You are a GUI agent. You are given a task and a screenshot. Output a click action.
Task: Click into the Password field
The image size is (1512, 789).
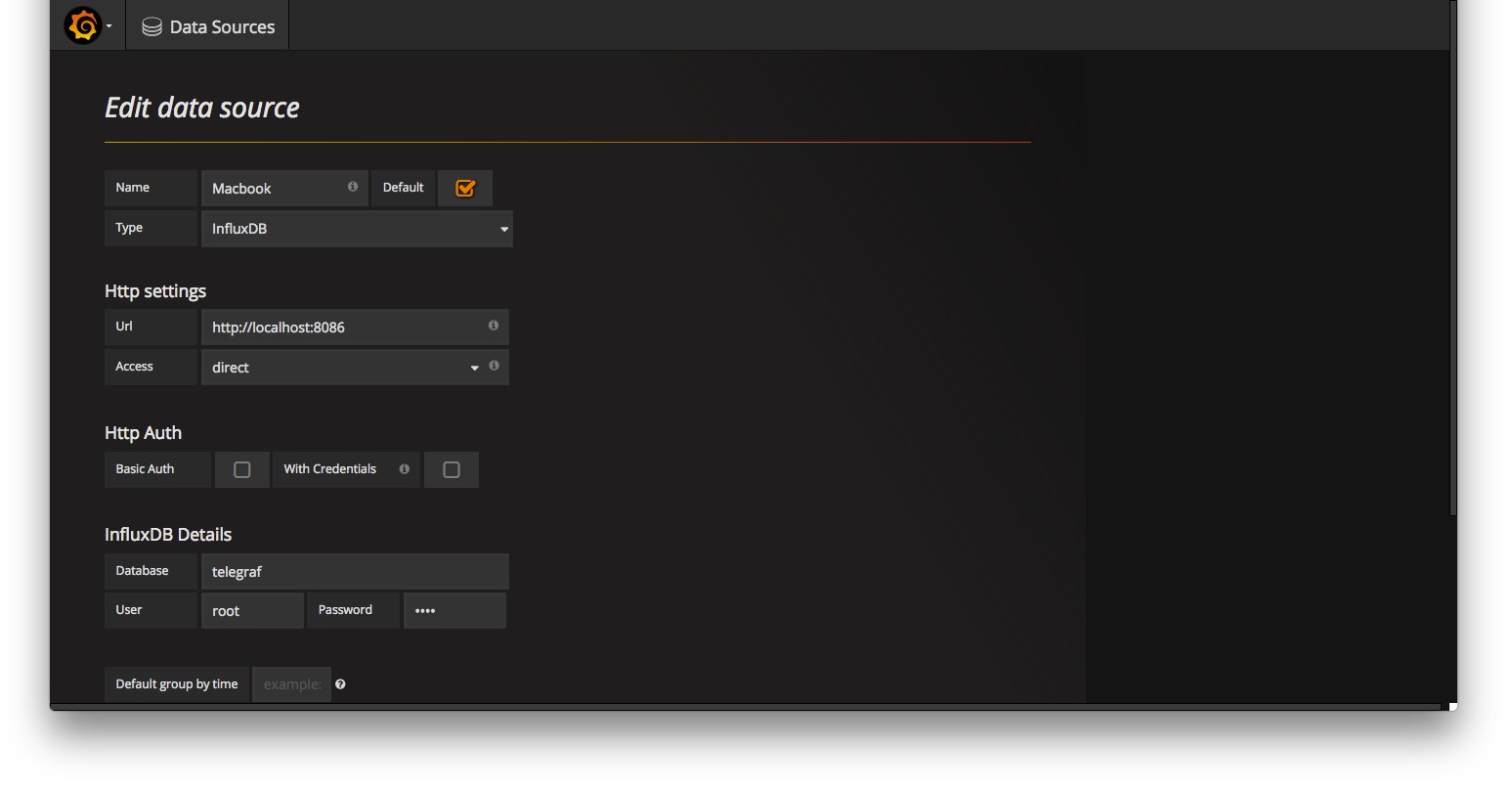point(454,611)
